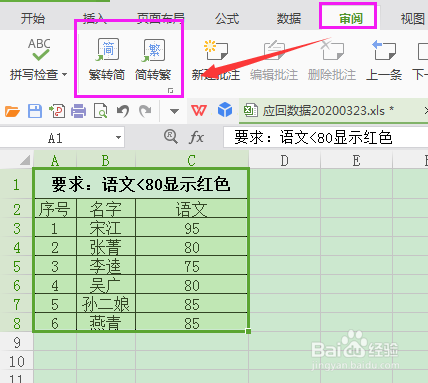This screenshot has height=383, width=428.
Task: Click the export to PDF icon
Action: click(57, 111)
